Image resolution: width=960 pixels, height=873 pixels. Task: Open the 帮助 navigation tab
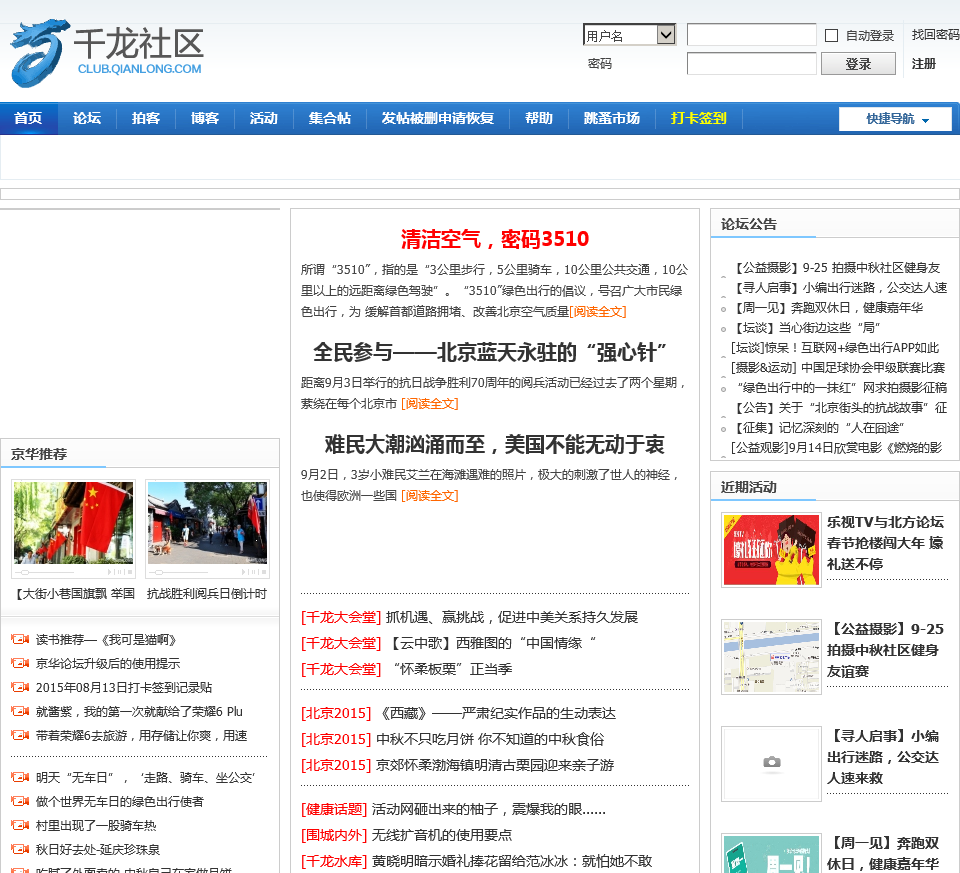click(539, 118)
